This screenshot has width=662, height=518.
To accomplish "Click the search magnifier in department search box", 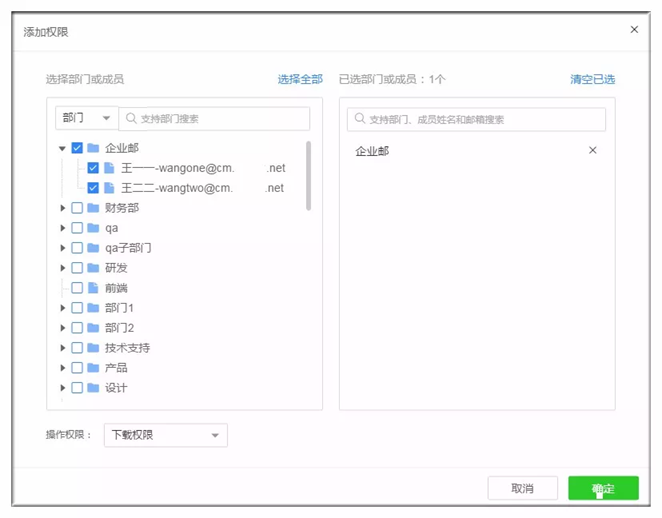I will 130,118.
